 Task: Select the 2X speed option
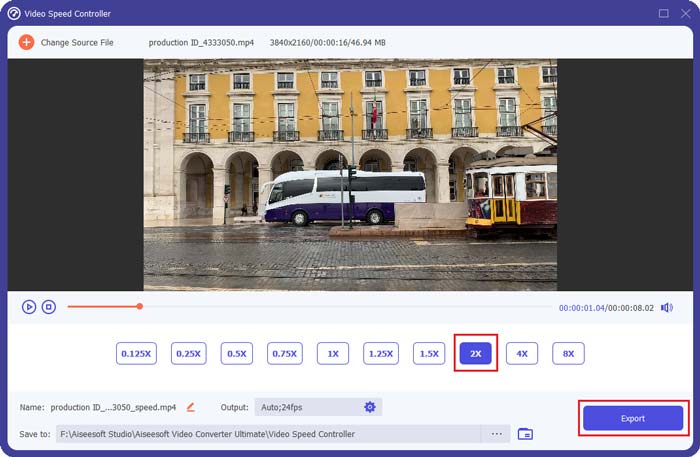click(475, 353)
